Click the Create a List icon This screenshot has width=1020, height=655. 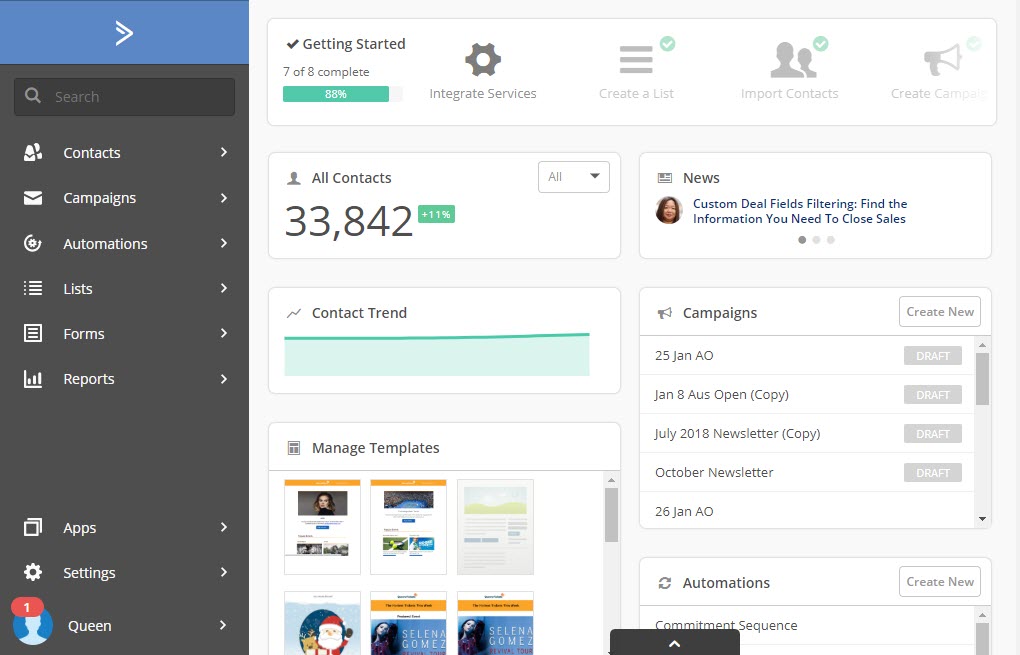pos(636,60)
